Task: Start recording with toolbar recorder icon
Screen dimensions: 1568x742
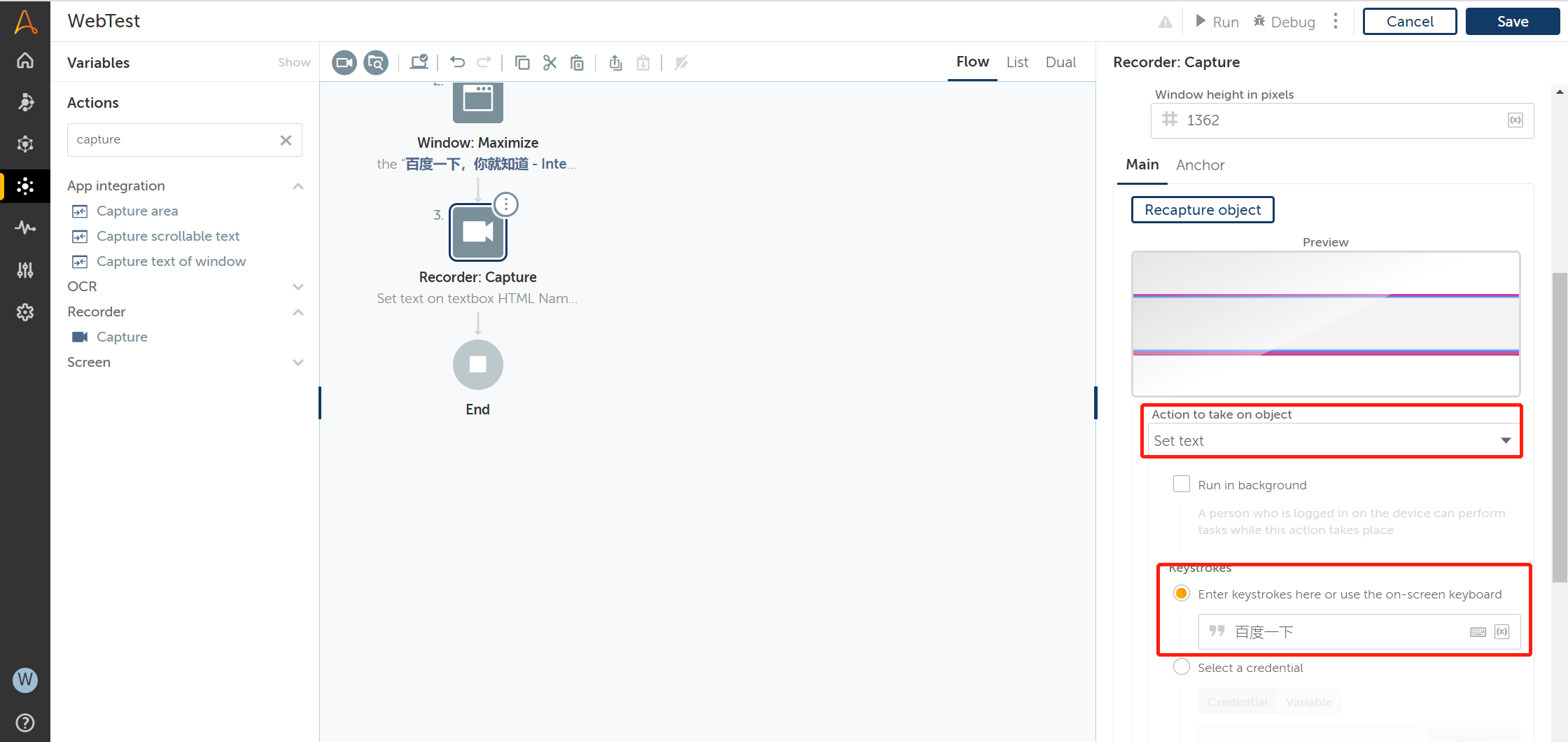Action: (x=344, y=63)
